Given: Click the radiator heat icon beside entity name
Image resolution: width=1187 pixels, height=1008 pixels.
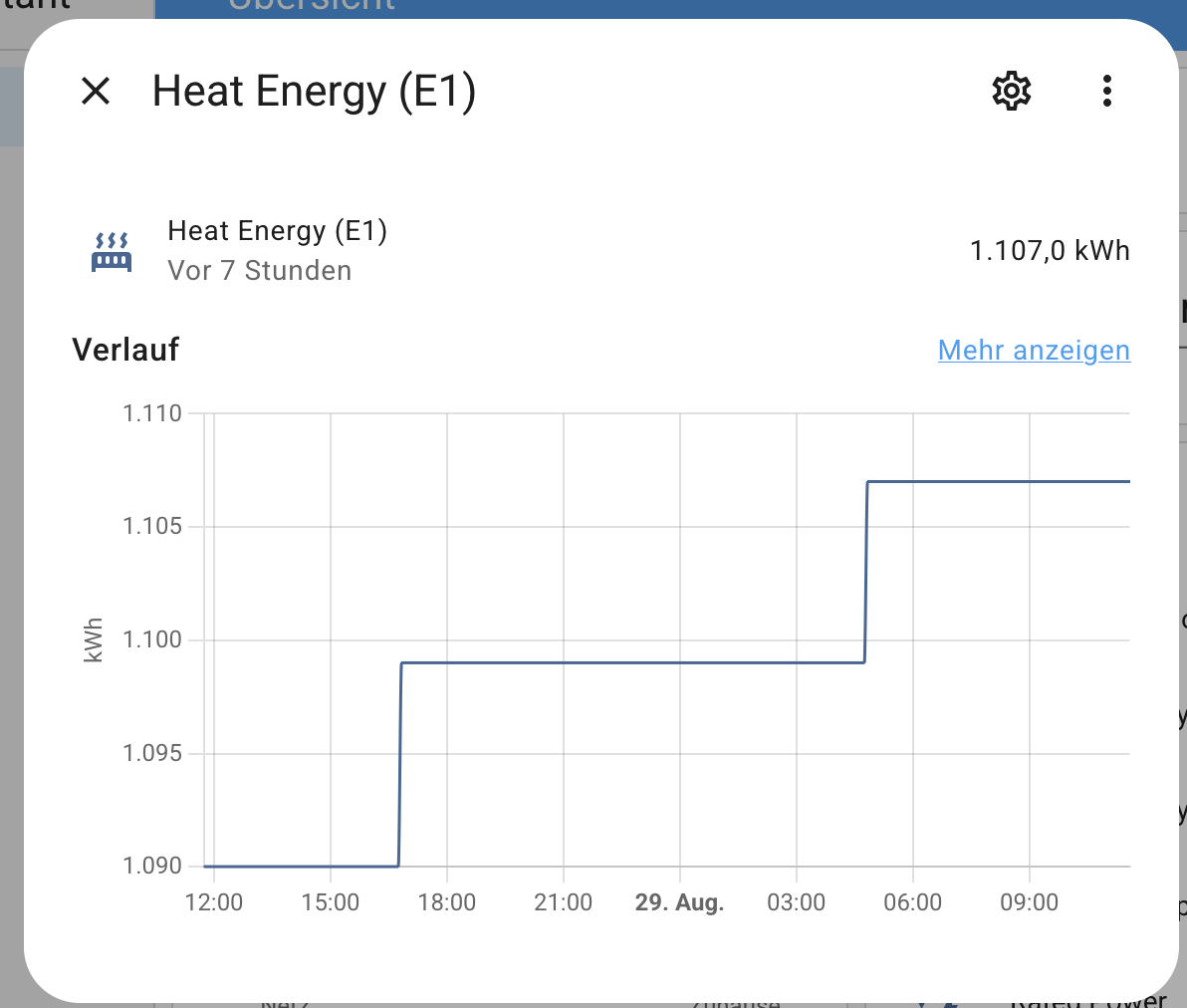Looking at the screenshot, I should tap(112, 252).
